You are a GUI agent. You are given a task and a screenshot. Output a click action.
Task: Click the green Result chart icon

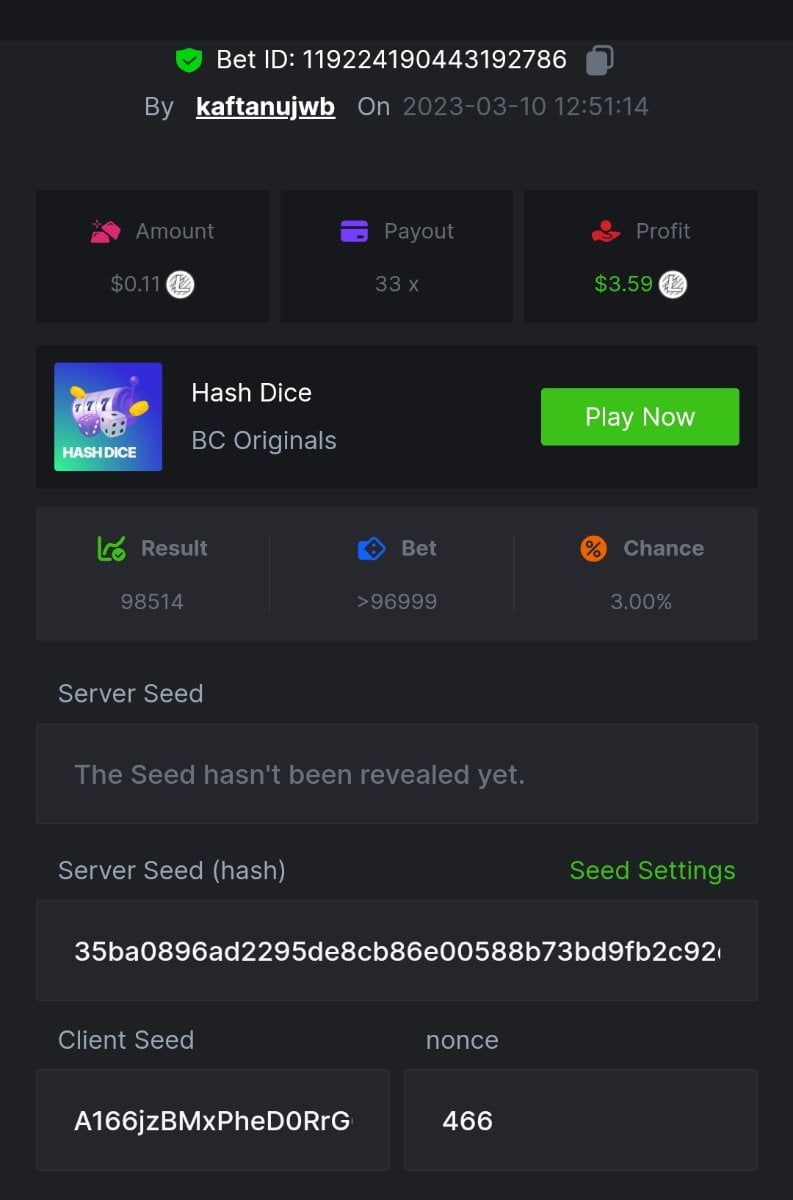[x=111, y=548]
